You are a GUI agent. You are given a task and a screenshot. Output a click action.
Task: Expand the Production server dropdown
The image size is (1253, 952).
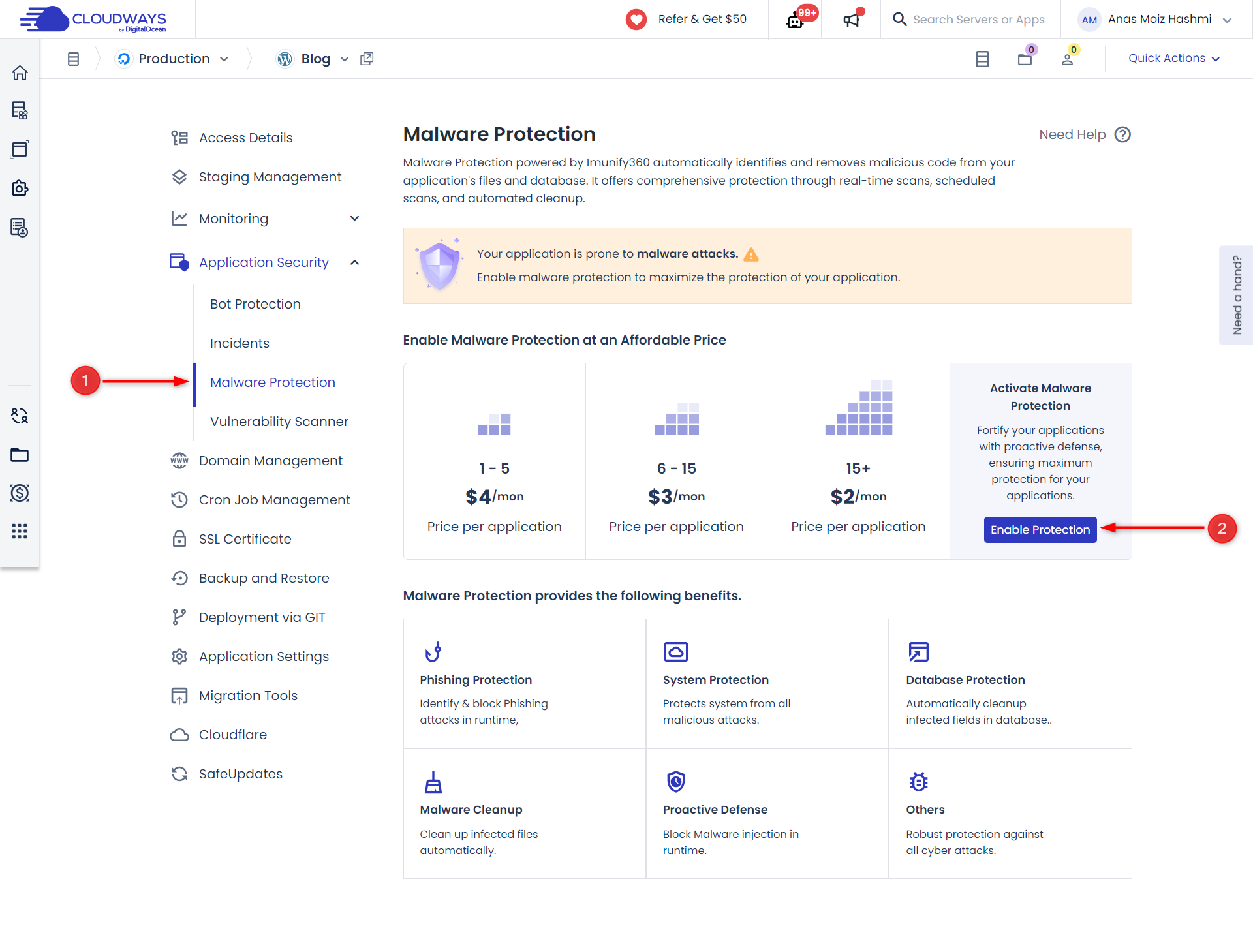click(x=224, y=59)
